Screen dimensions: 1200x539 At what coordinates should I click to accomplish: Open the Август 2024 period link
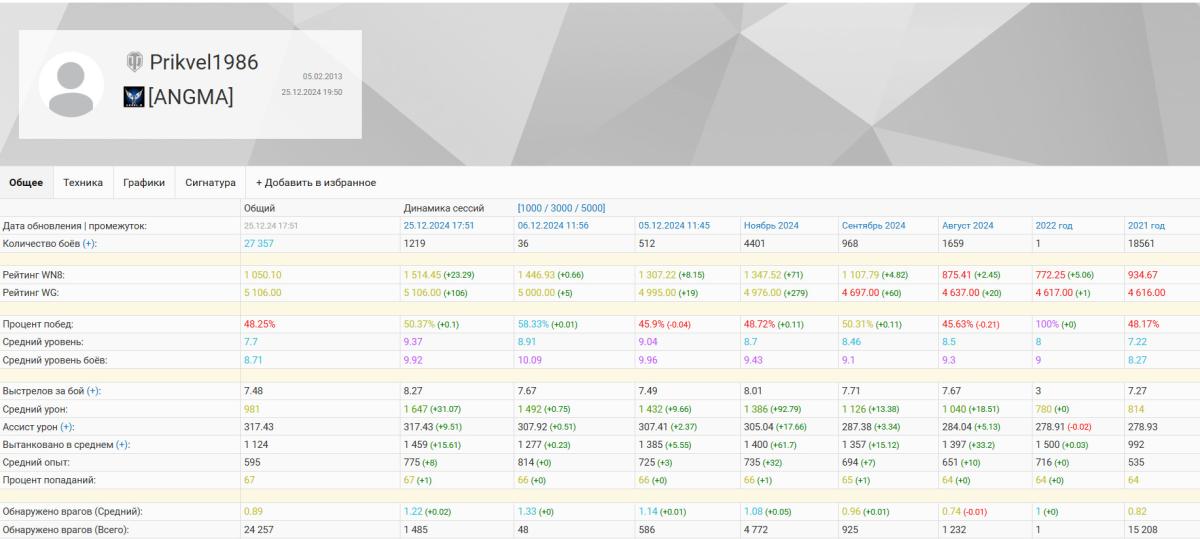click(967, 226)
